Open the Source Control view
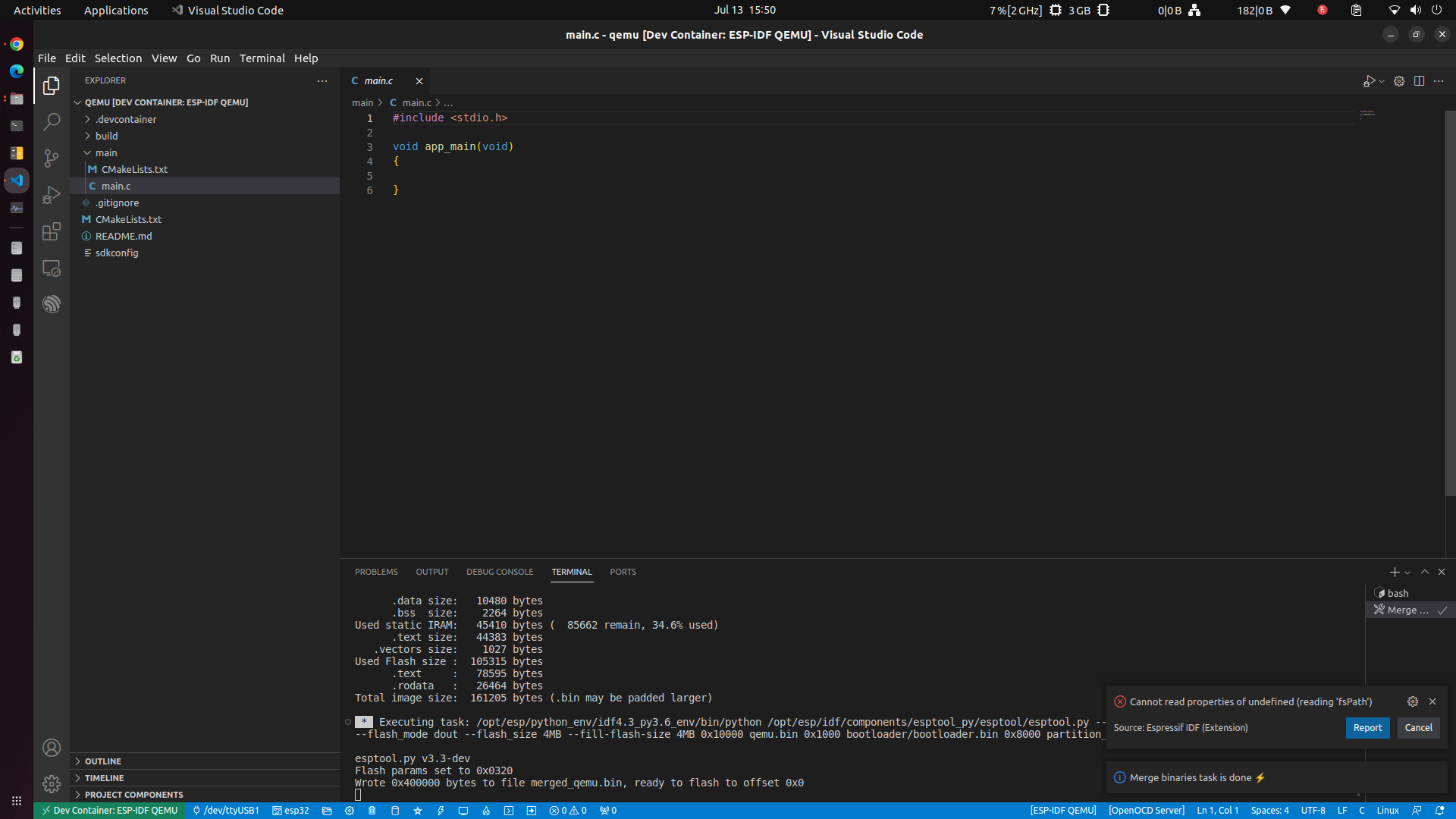 [x=51, y=158]
